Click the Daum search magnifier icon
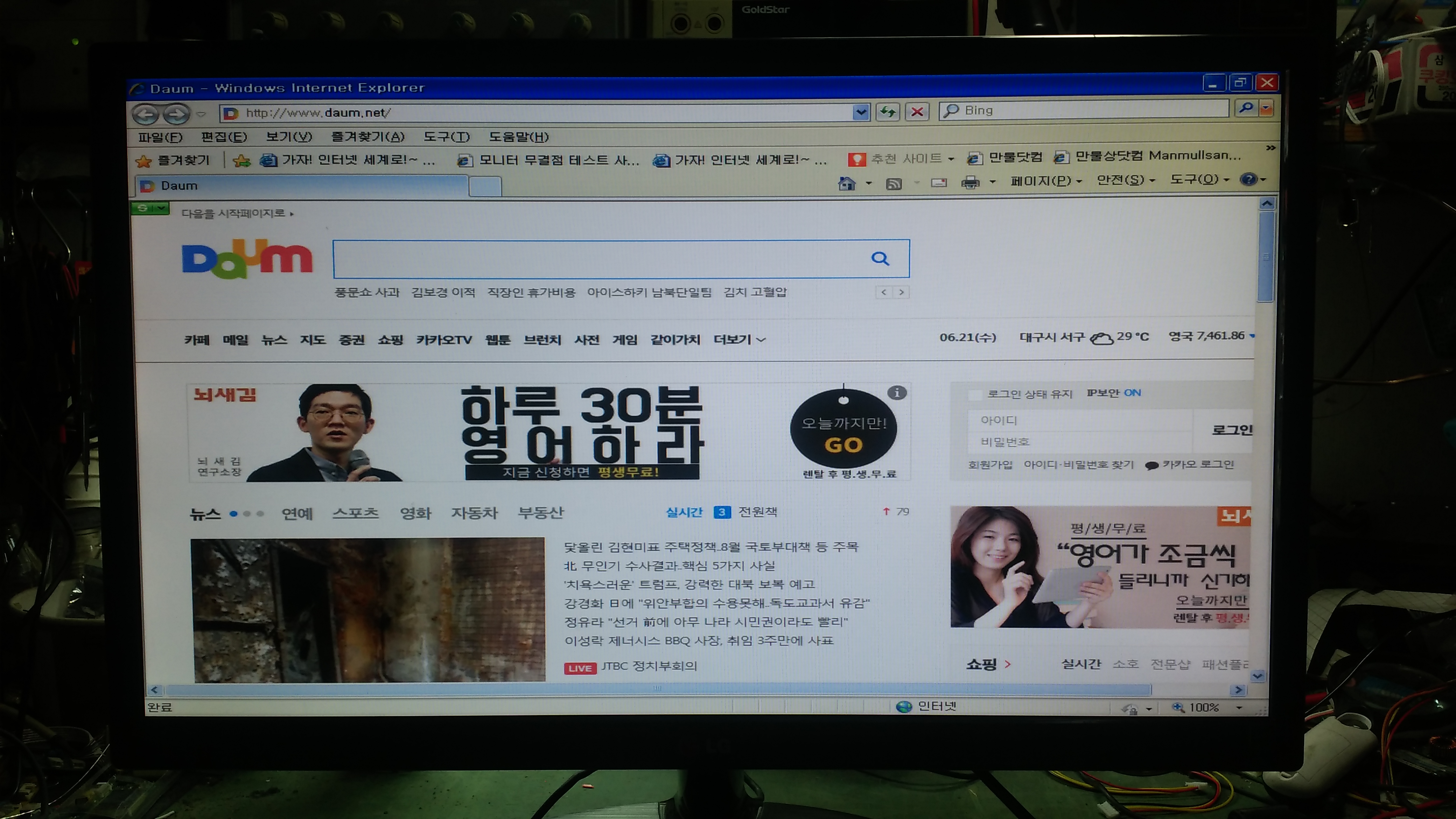This screenshot has height=819, width=1456. (x=880, y=259)
